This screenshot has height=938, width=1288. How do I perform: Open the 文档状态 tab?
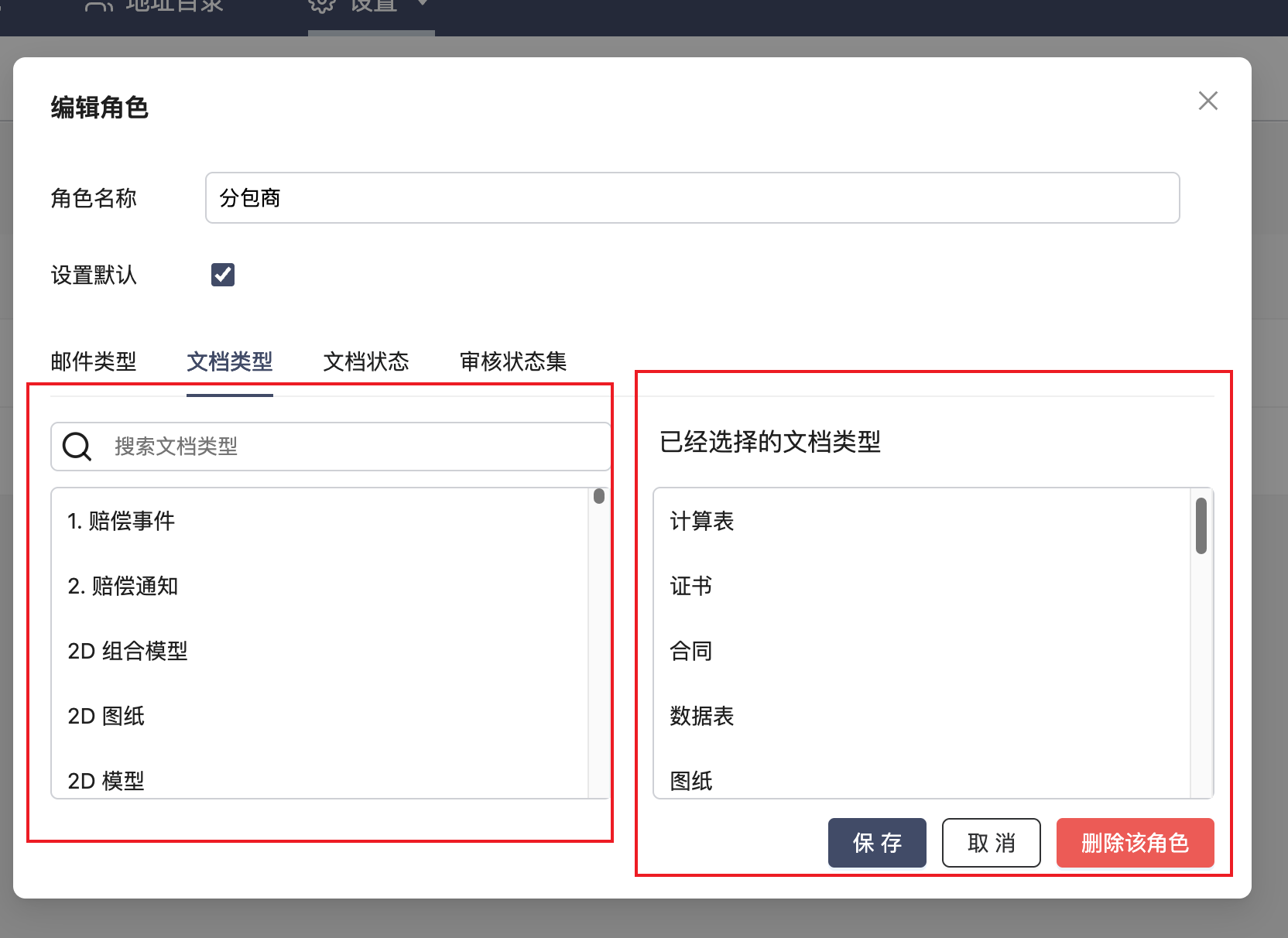[366, 361]
